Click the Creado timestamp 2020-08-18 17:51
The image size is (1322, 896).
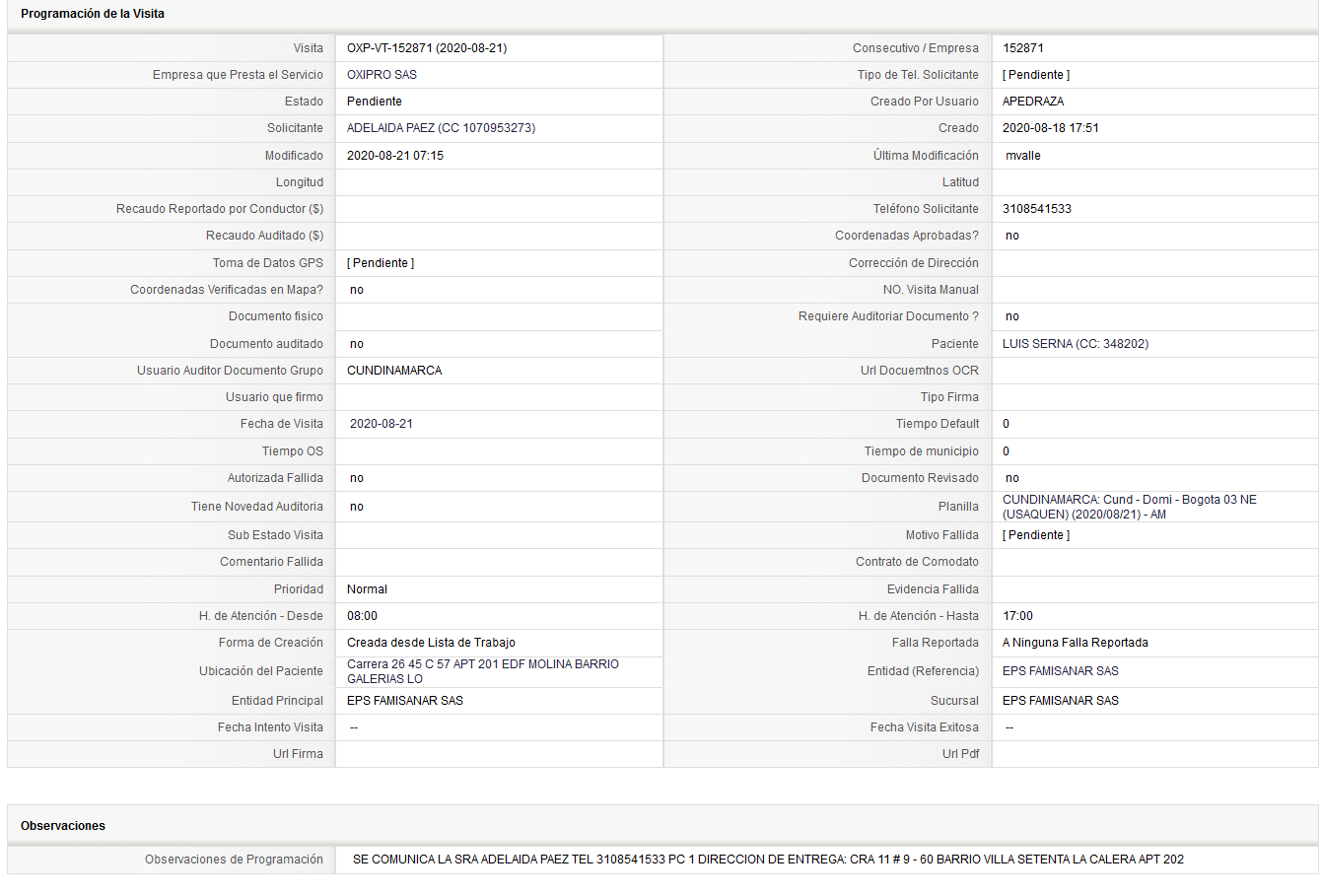click(1051, 128)
